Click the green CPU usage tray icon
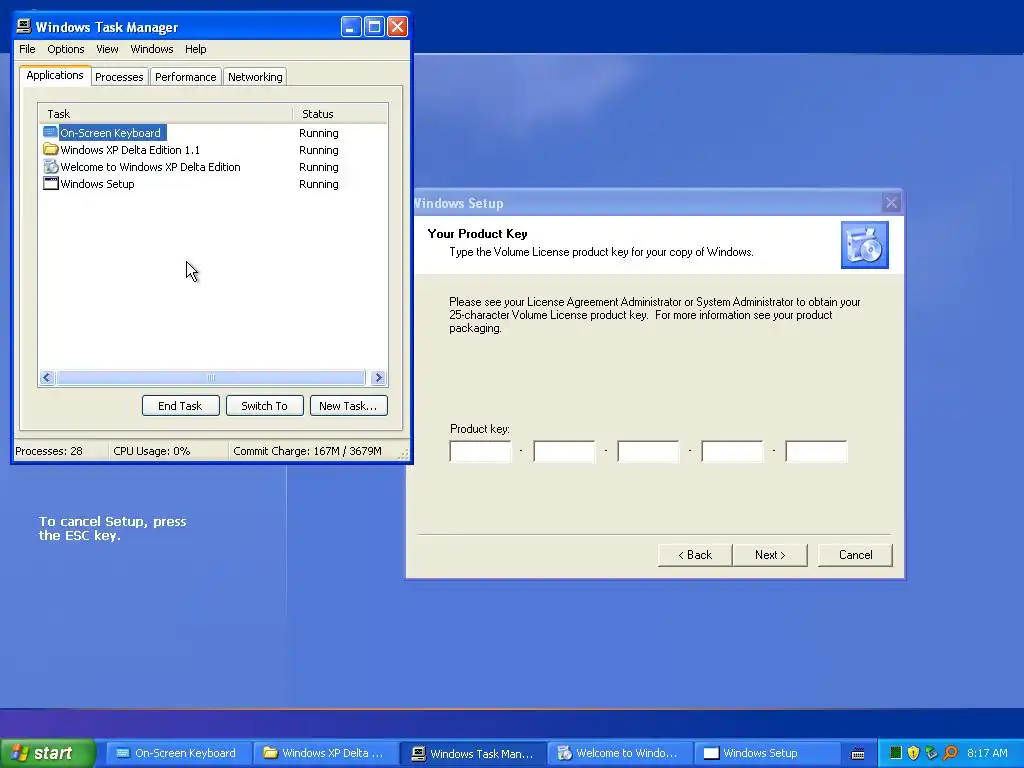This screenshot has width=1024, height=768. coord(896,753)
